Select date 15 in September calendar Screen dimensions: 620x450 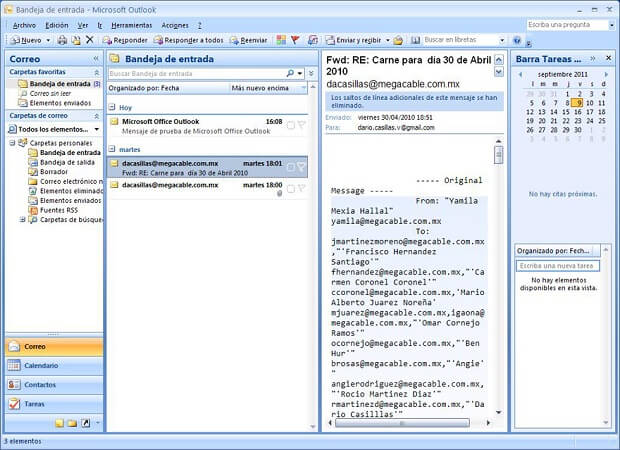pos(566,112)
